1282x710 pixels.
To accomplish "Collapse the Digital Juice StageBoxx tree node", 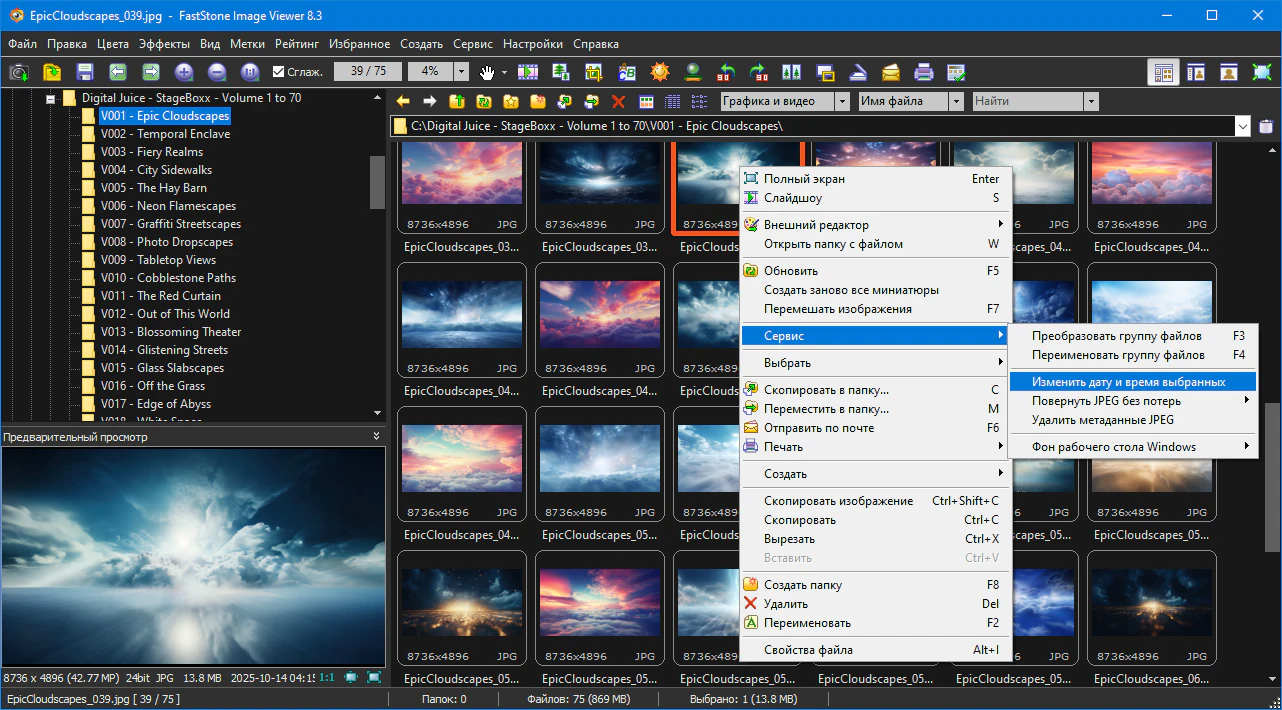I will click(49, 98).
